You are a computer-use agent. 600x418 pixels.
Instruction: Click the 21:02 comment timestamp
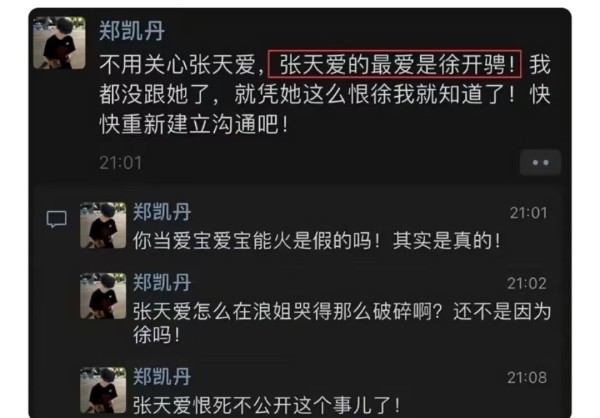527,284
